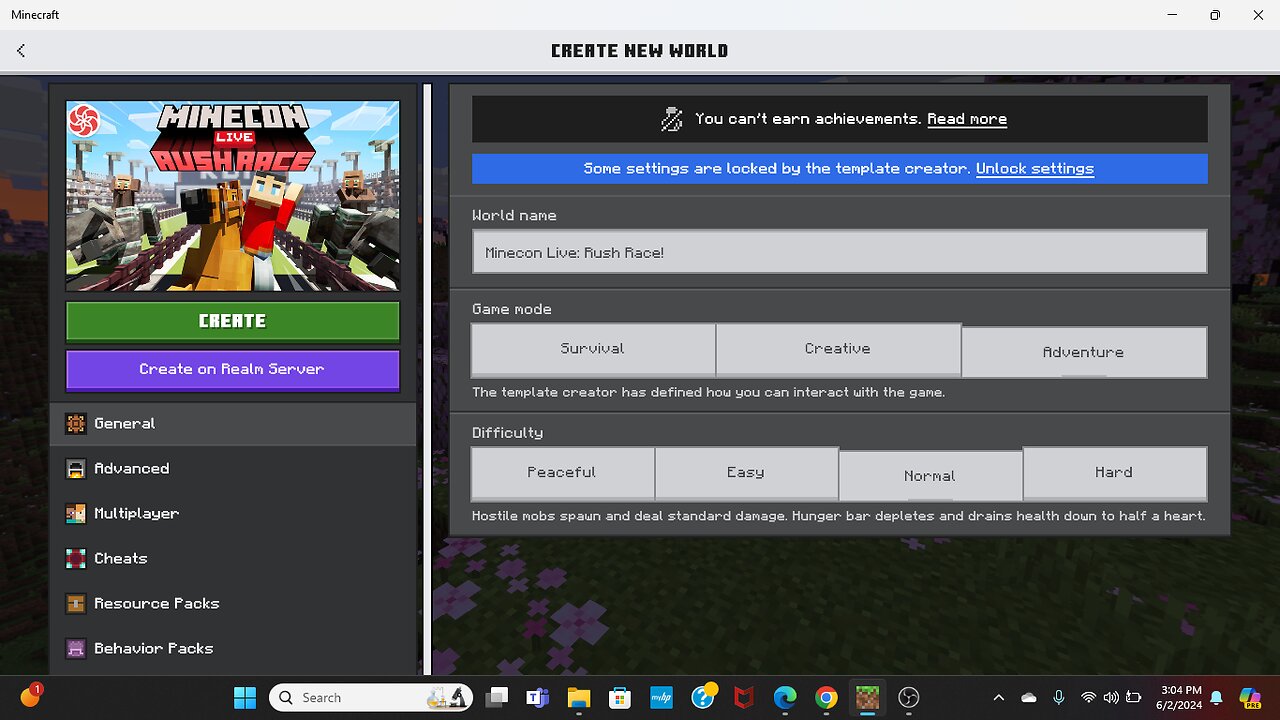Set difficulty to Peaceful
The height and width of the screenshot is (720, 1280).
pos(562,472)
